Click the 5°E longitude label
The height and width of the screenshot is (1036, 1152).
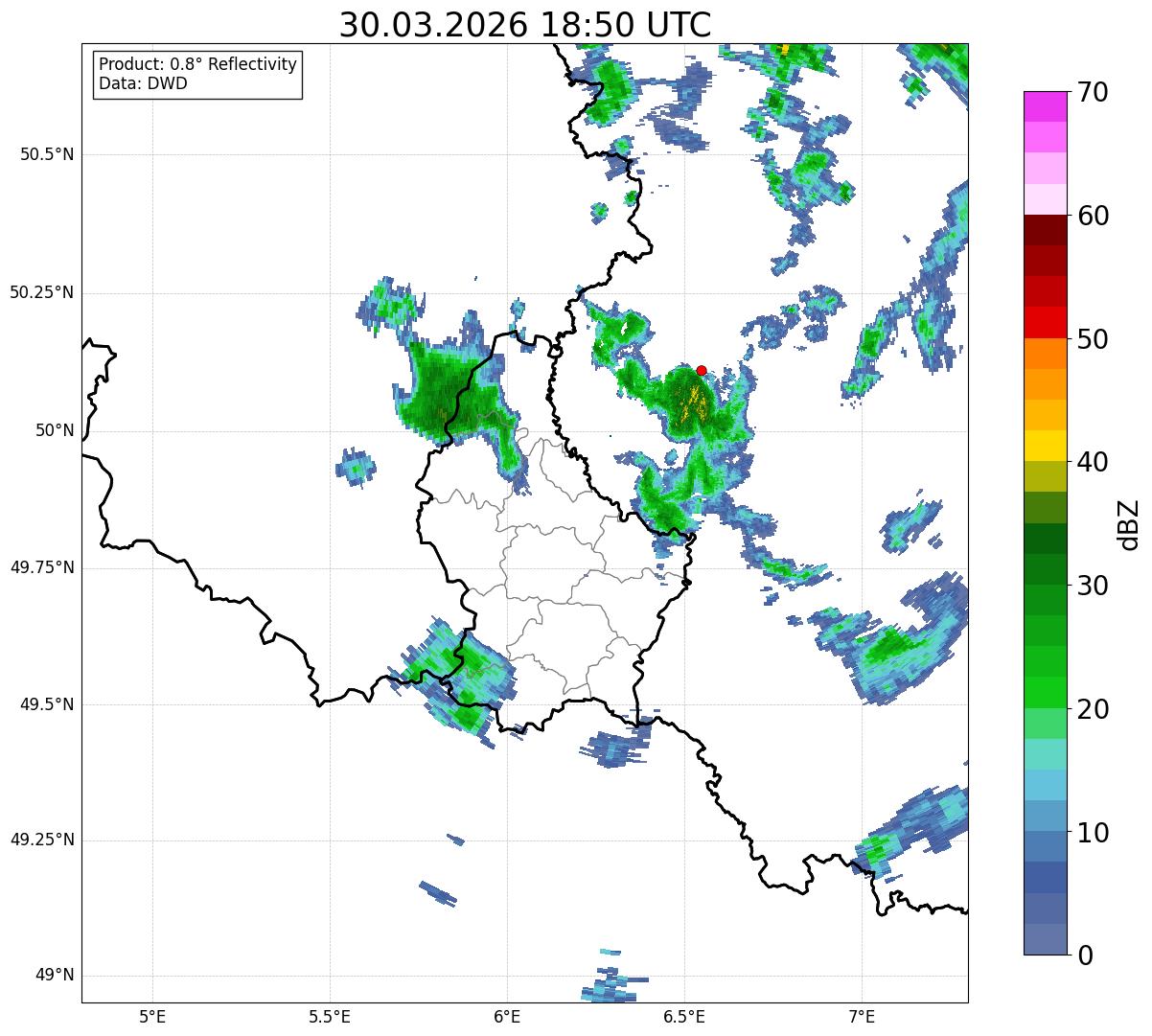click(x=152, y=1016)
